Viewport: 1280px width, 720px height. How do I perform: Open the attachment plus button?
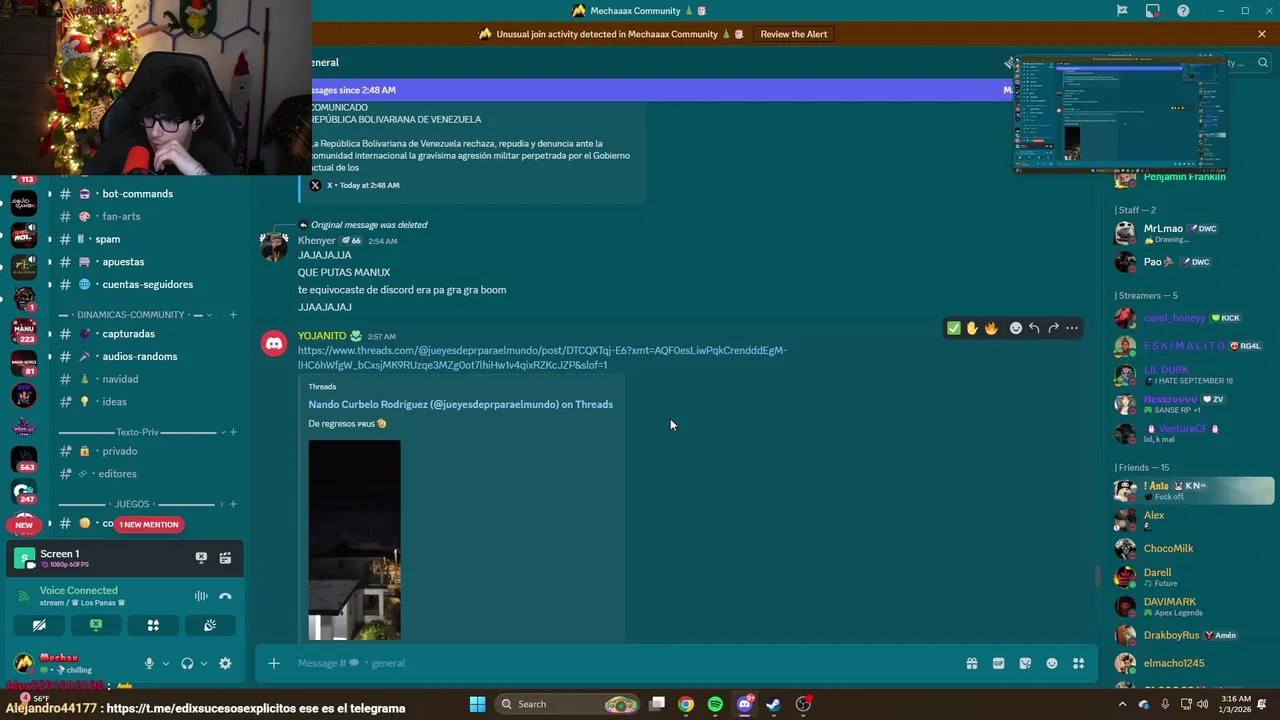click(274, 663)
